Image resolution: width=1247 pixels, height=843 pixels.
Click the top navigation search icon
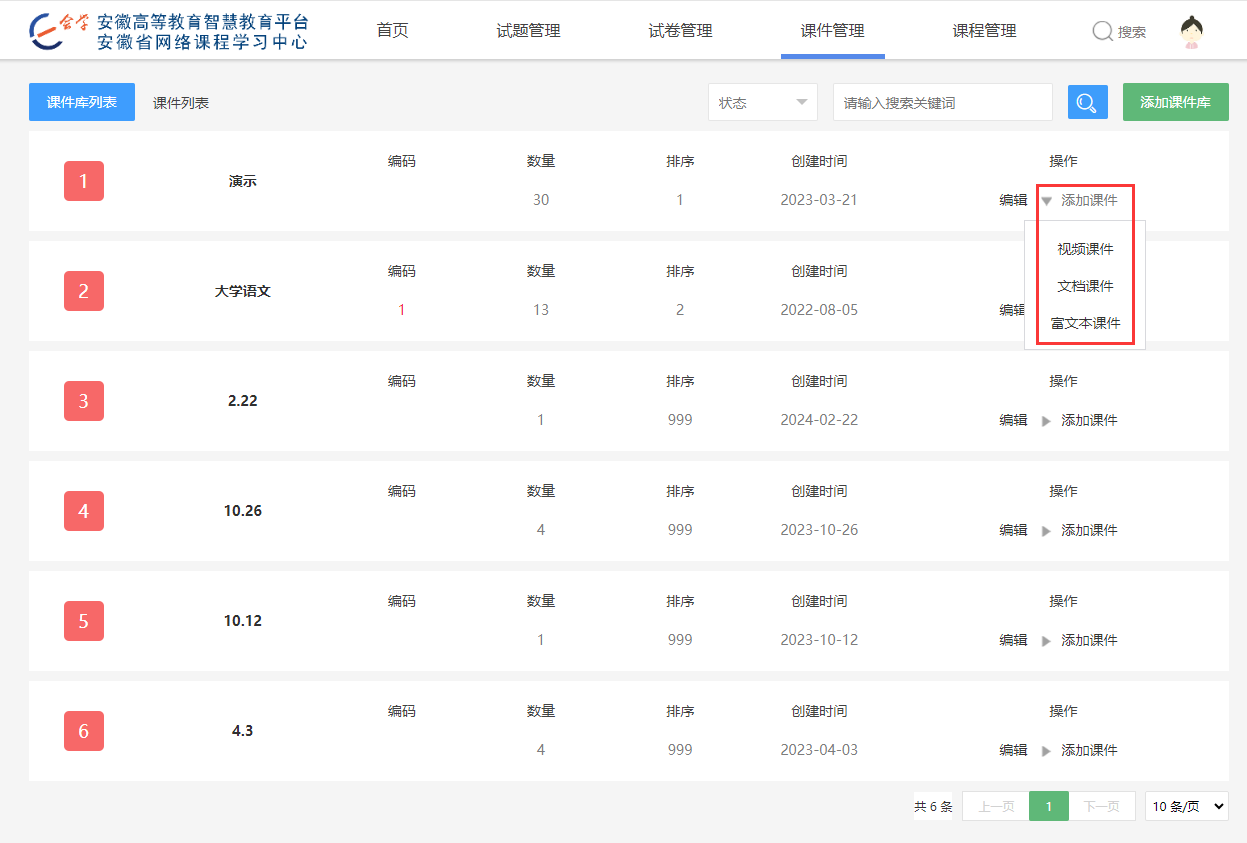tap(1102, 32)
